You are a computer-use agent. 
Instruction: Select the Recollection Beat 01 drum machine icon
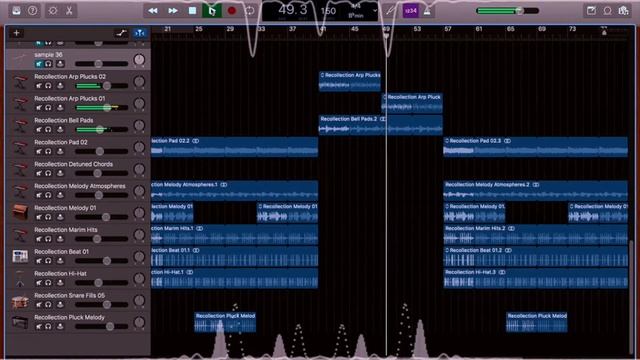tap(20, 256)
